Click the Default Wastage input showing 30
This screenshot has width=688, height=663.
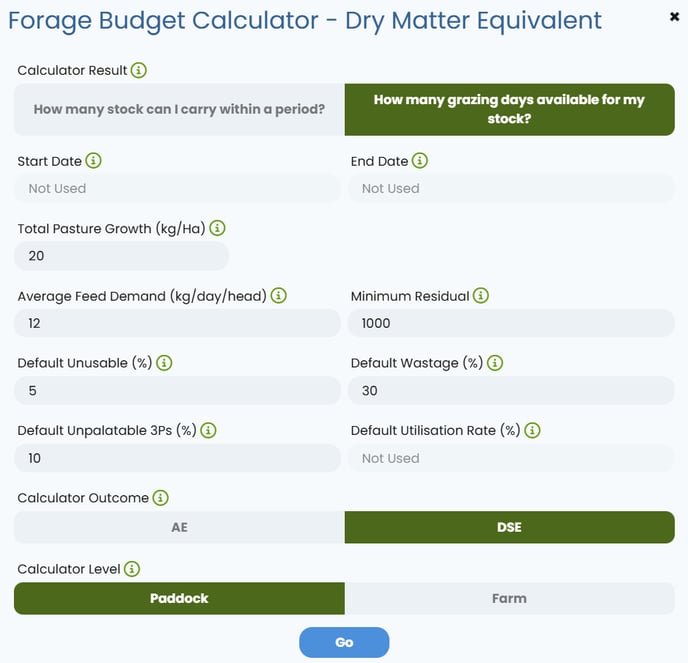pos(511,391)
